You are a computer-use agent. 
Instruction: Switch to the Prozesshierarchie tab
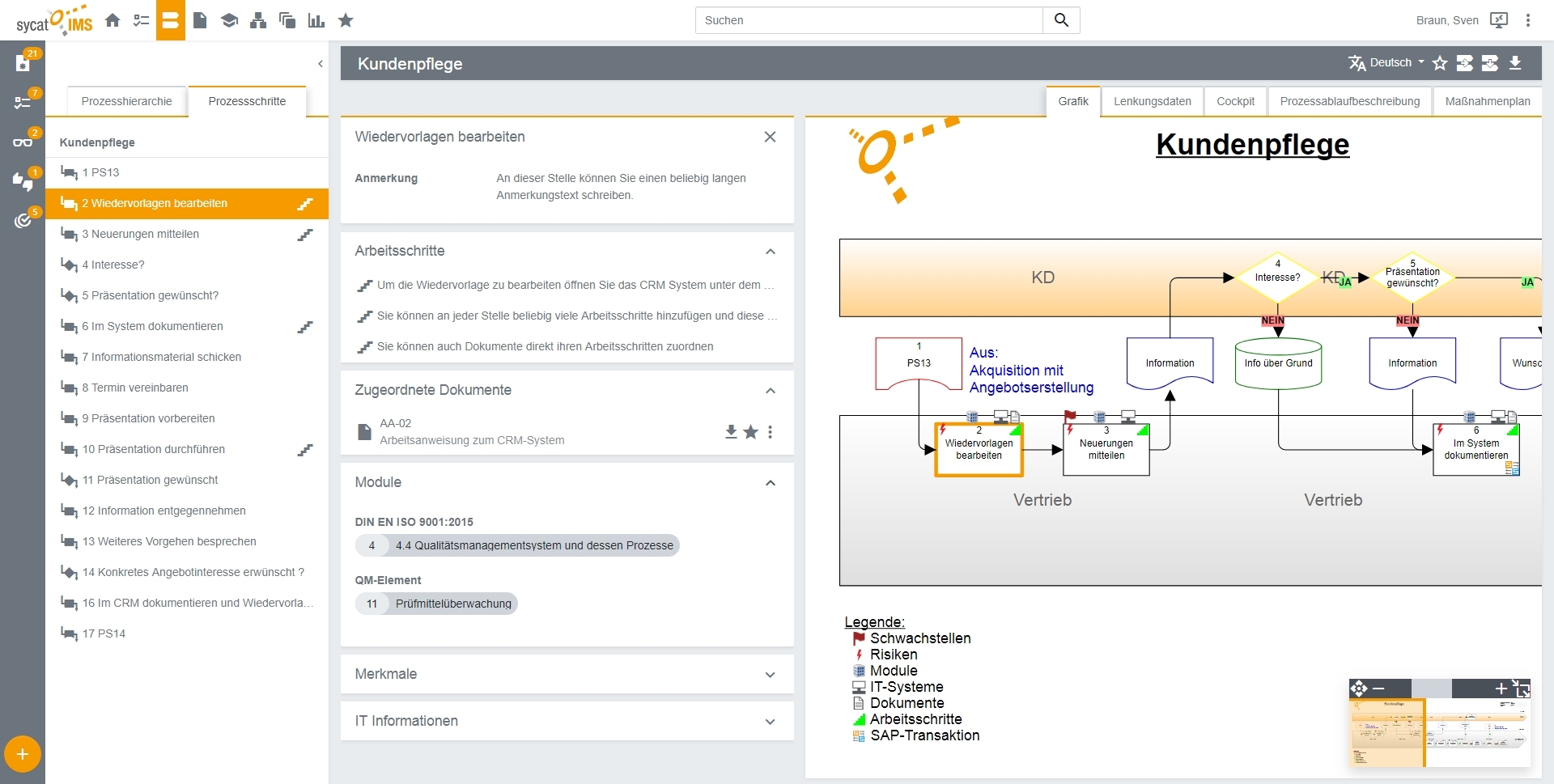pos(126,101)
